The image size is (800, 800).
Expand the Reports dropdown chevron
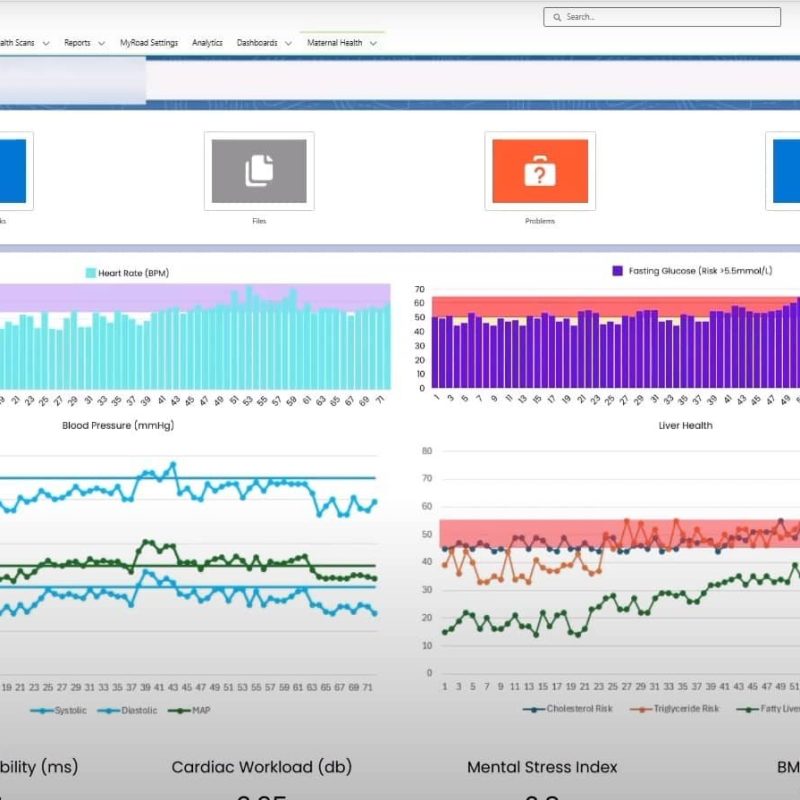(102, 43)
